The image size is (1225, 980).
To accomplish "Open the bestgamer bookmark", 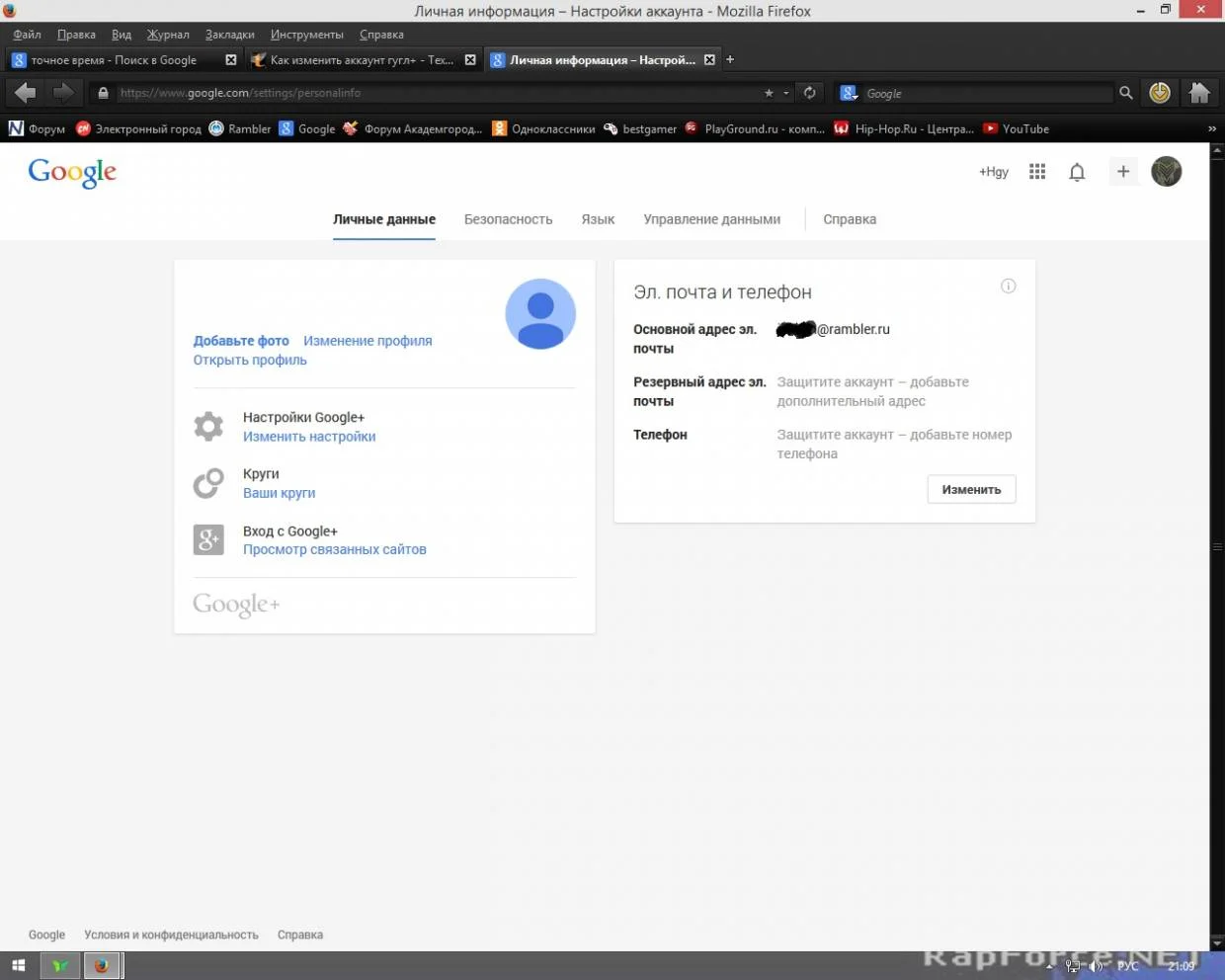I will (x=640, y=128).
